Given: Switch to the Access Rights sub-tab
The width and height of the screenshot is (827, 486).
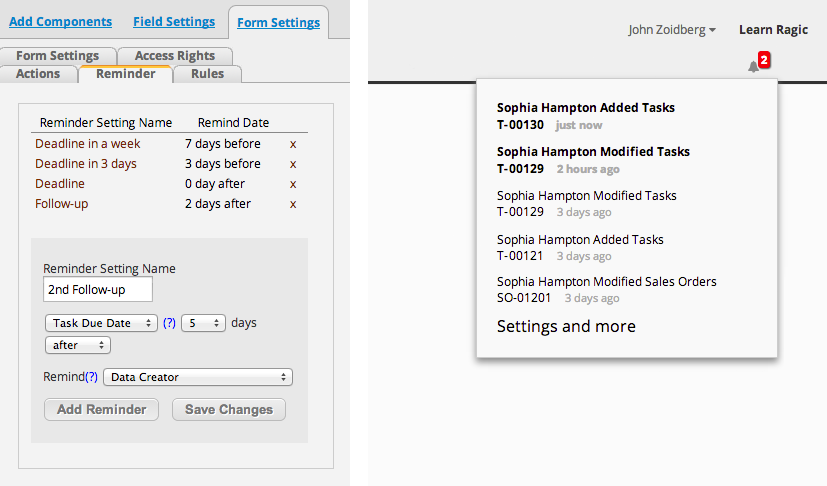Looking at the screenshot, I should (174, 56).
